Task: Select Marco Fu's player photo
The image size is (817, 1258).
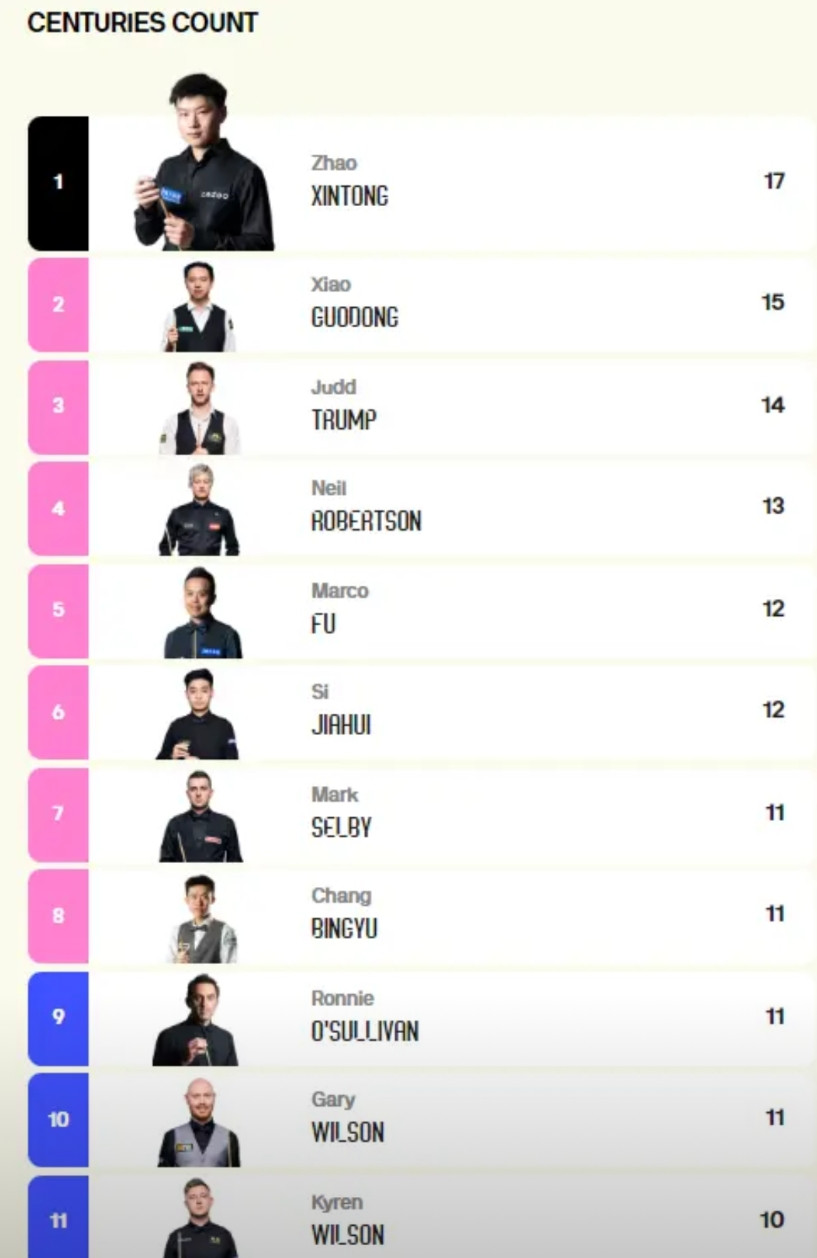Action: tap(202, 612)
